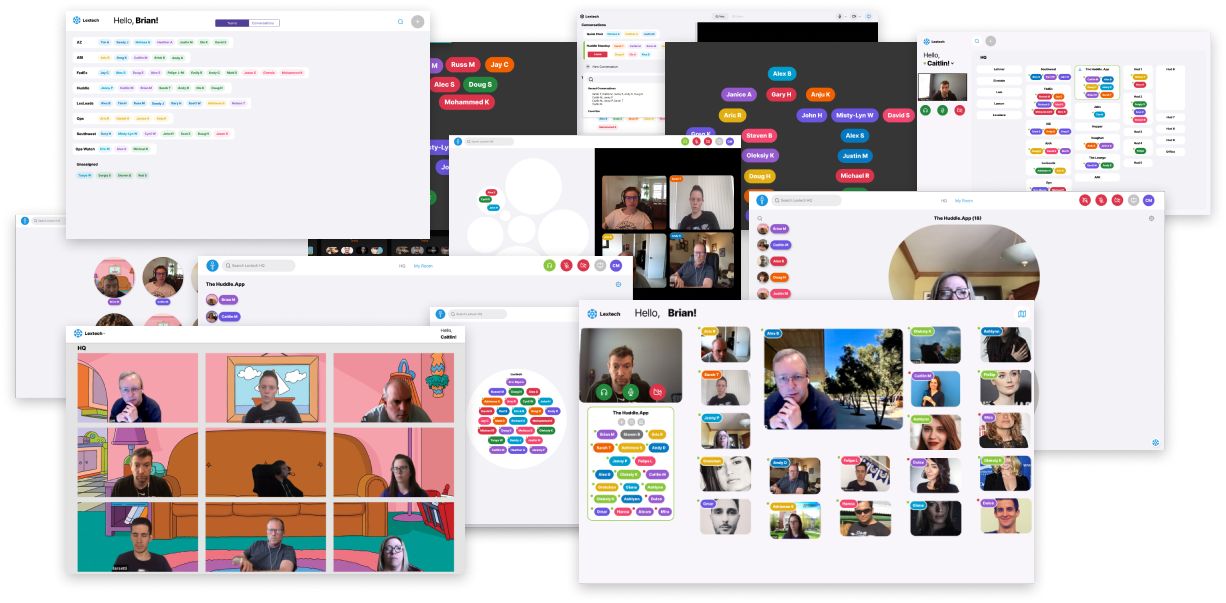Viewport: 1226px width, 603px height.
Task: Select the Omar video thumbnail in Brian's gallery
Action: click(x=726, y=517)
